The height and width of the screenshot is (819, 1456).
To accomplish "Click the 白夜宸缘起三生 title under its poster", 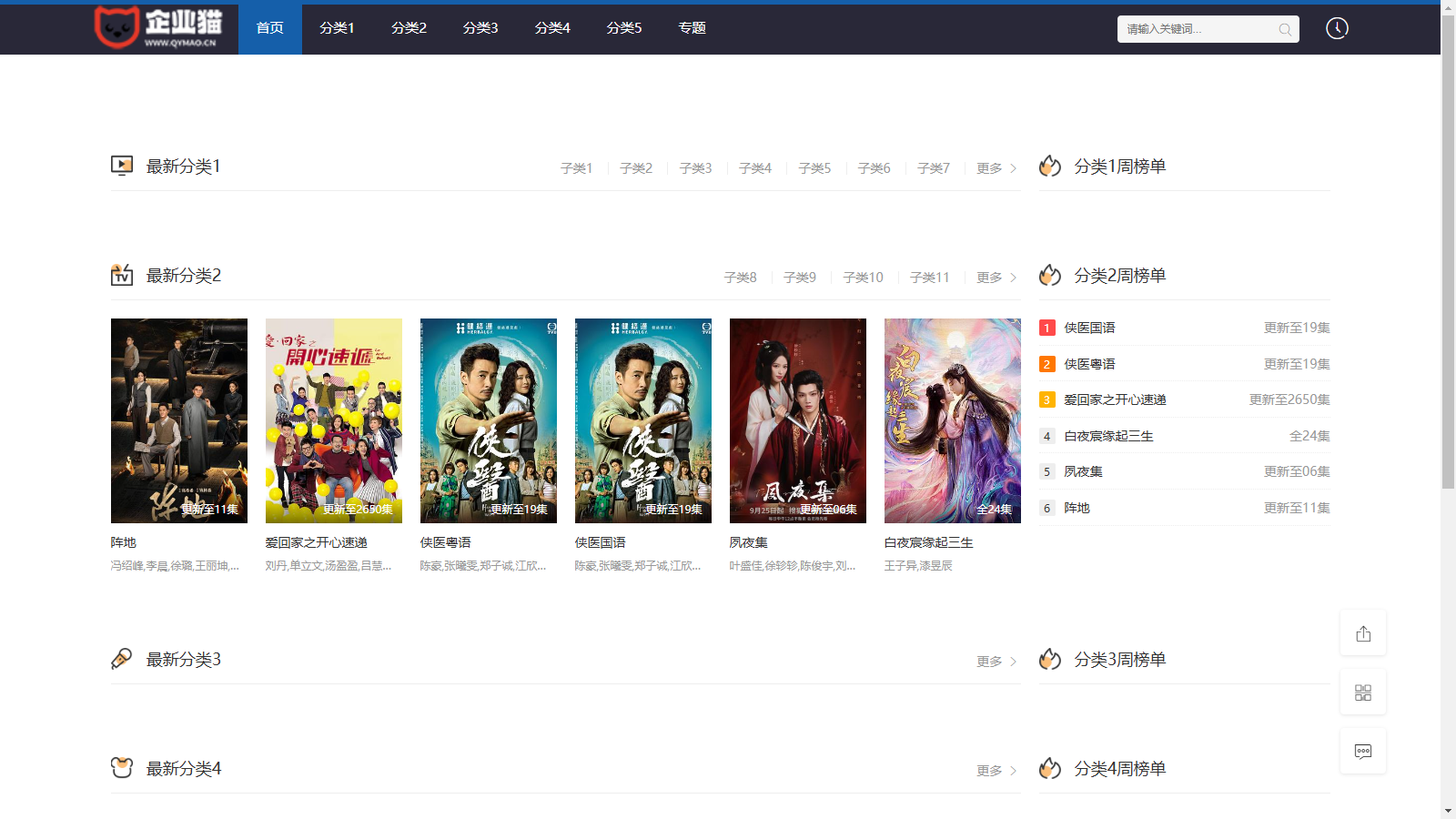I will (x=929, y=542).
